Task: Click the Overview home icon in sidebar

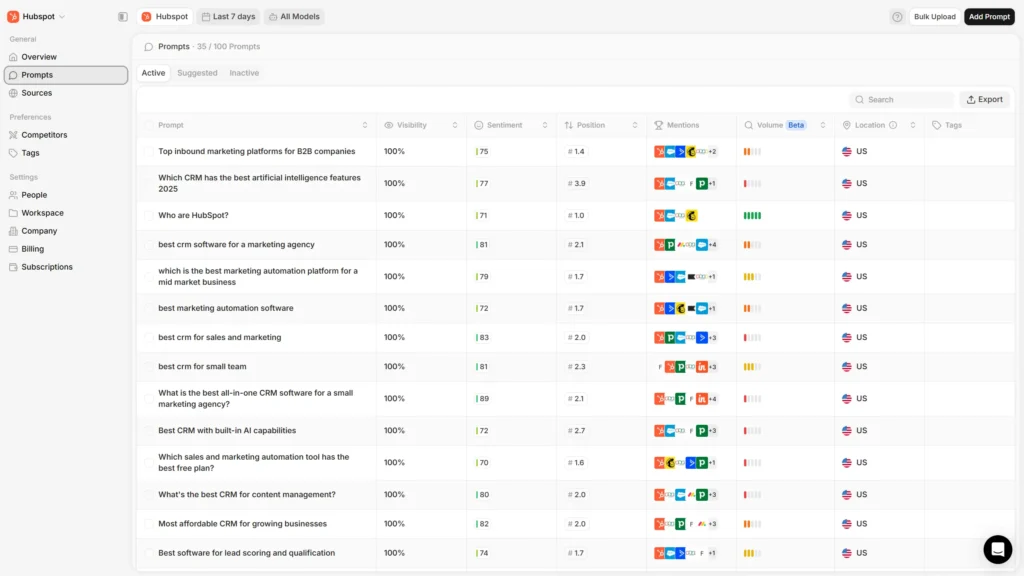Action: coord(13,57)
